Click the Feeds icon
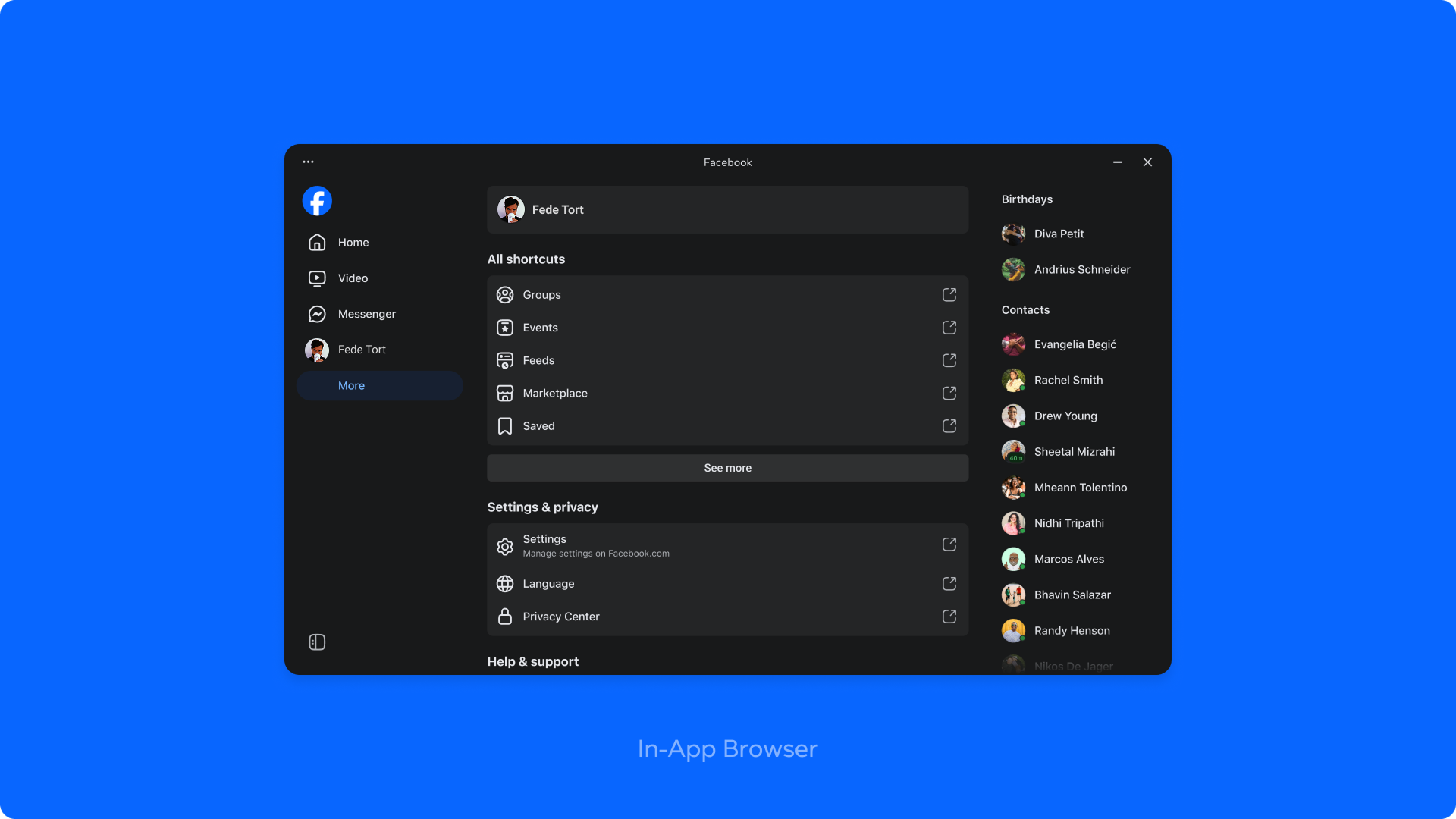This screenshot has width=1456, height=819. click(x=505, y=360)
